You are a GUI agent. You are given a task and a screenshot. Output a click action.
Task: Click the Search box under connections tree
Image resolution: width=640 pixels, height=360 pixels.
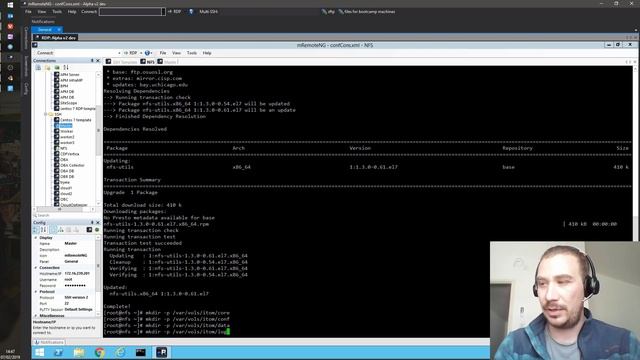[66, 216]
